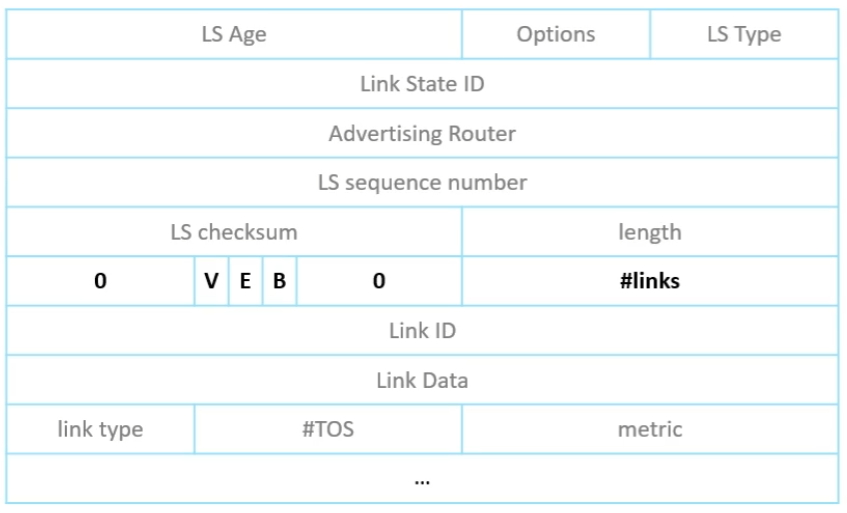This screenshot has height=513, width=847.
Task: Select the #TOS field cell
Action: pyautogui.click(x=328, y=429)
